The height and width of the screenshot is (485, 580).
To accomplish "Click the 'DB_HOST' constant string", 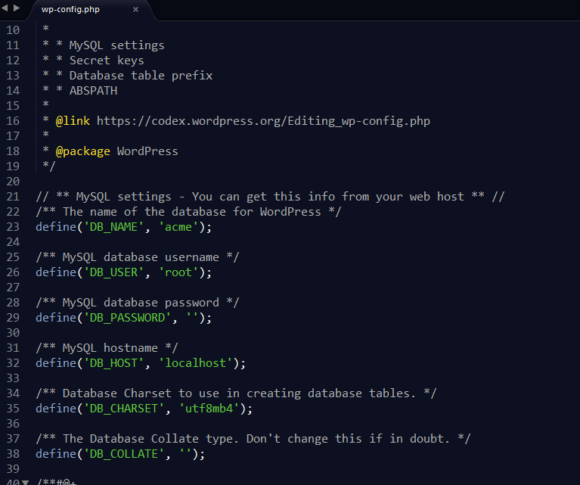I will pyautogui.click(x=114, y=363).
